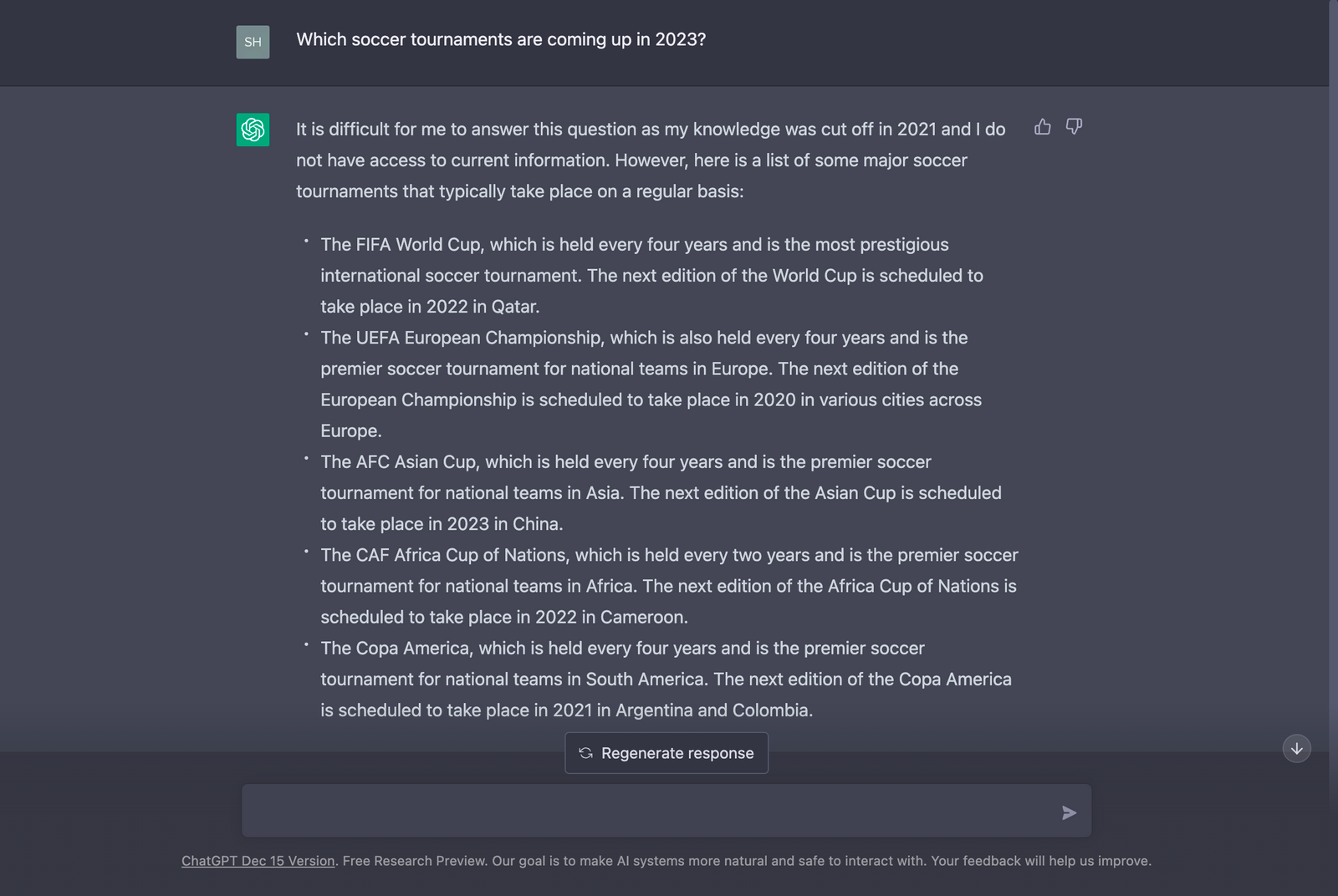Viewport: 1338px width, 896px height.
Task: Click the thumbs down feedback icon
Action: [1074, 127]
